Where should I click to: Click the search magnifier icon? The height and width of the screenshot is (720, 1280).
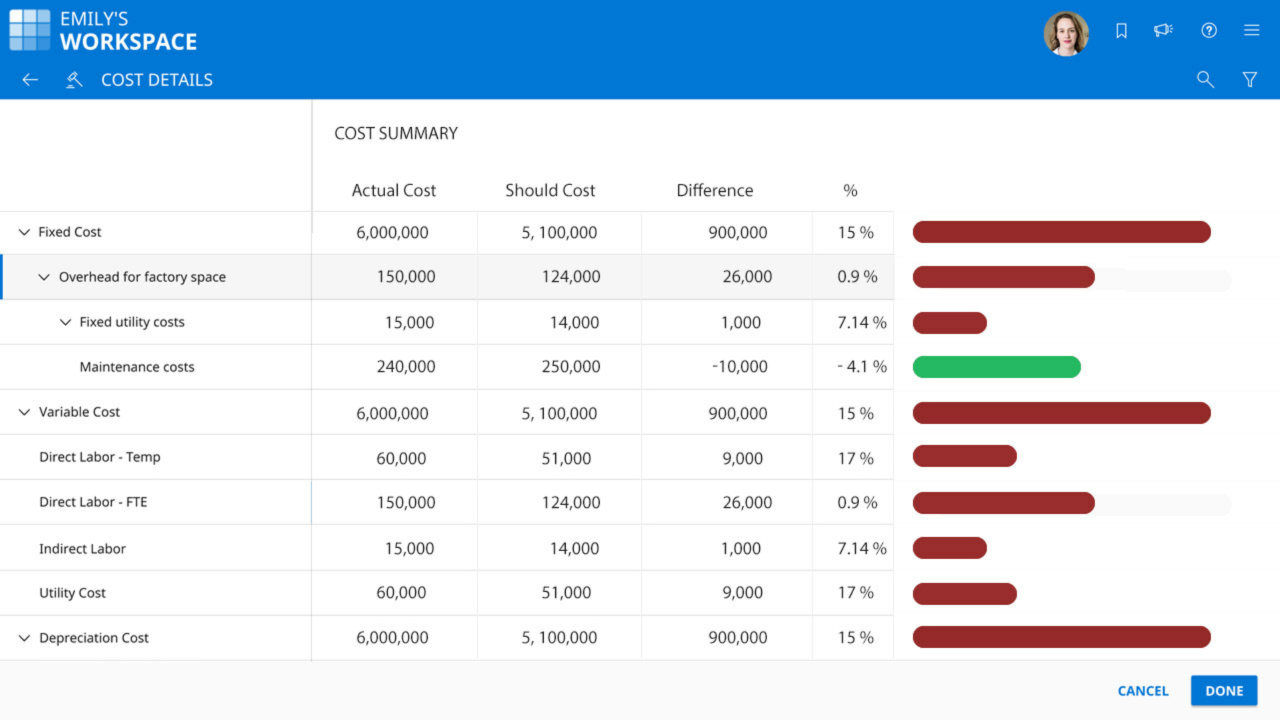pos(1205,80)
